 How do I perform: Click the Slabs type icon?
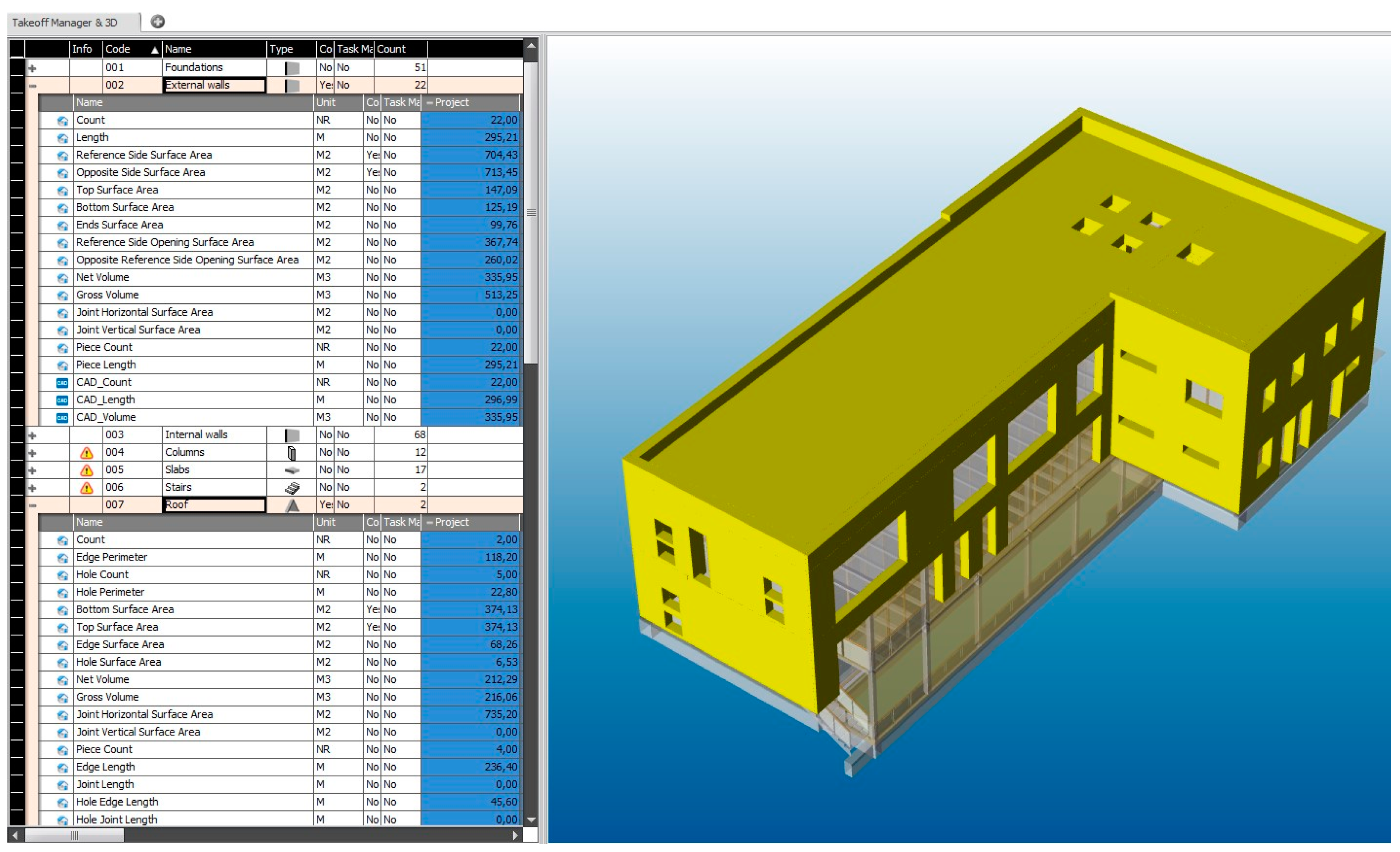[291, 470]
